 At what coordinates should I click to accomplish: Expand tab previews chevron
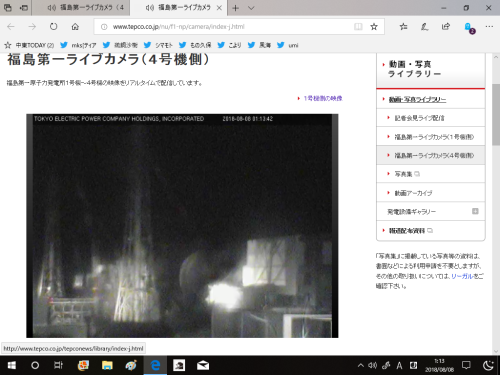(251, 8)
